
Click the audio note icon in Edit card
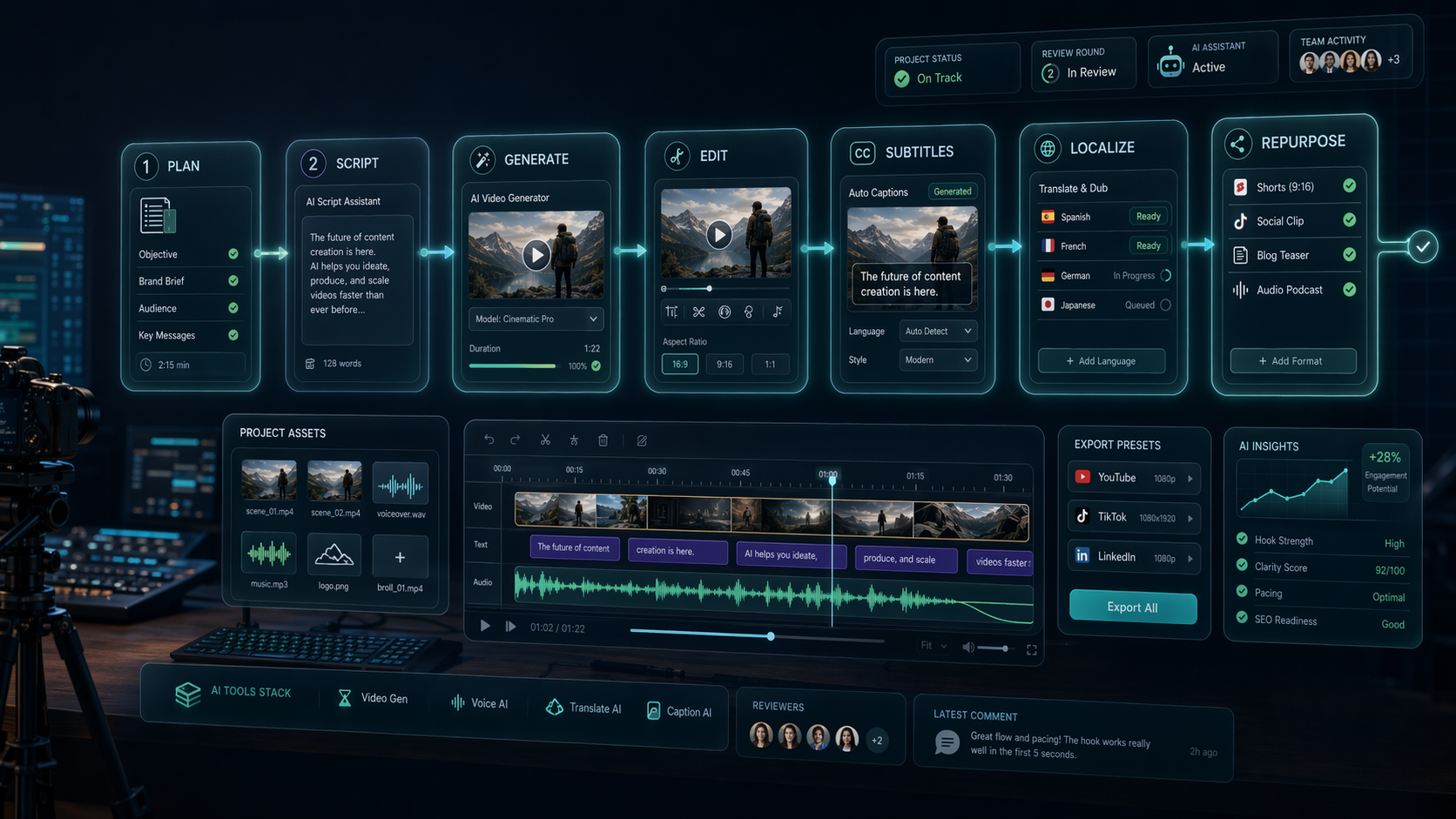click(x=777, y=312)
